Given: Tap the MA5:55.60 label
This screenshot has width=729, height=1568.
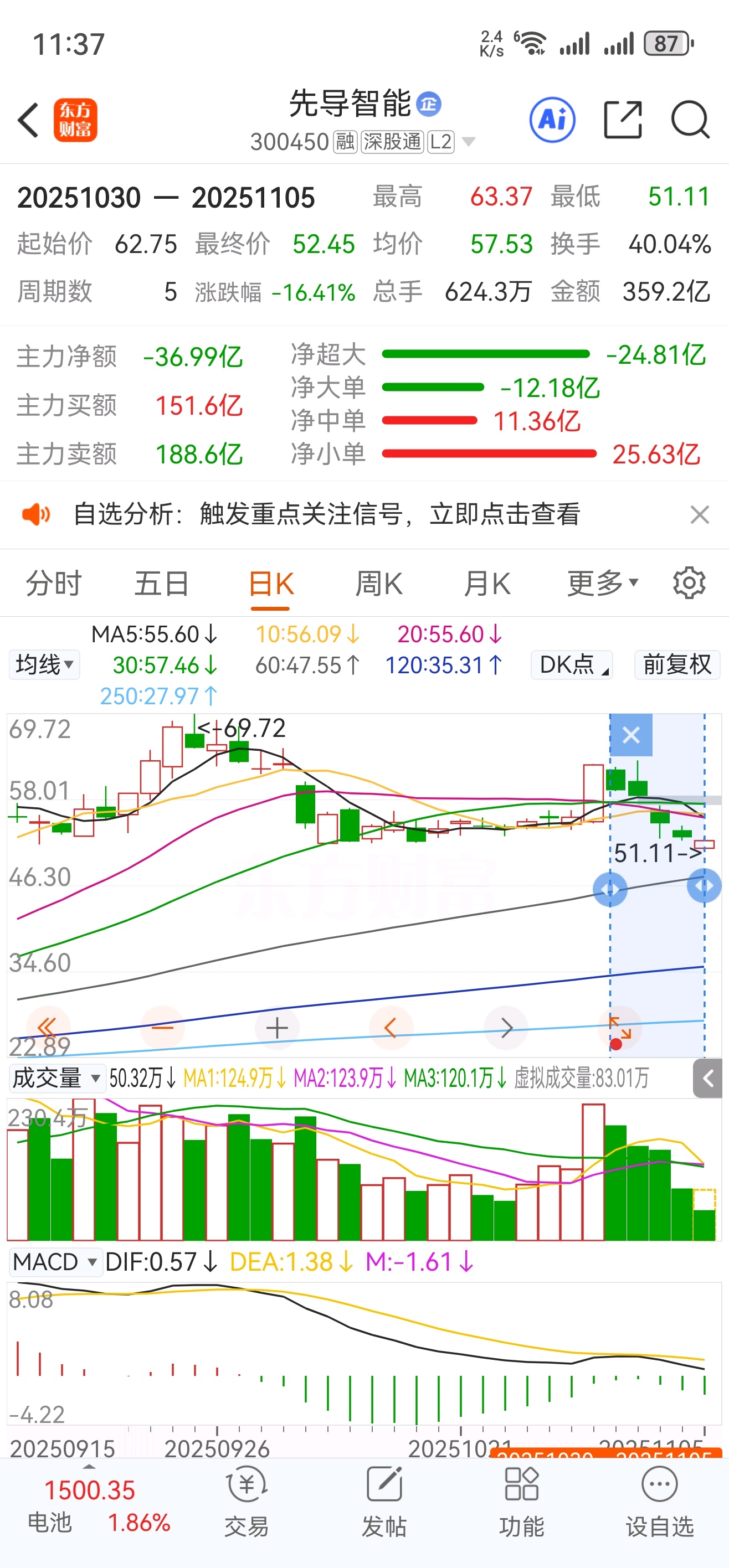Looking at the screenshot, I should 154,635.
